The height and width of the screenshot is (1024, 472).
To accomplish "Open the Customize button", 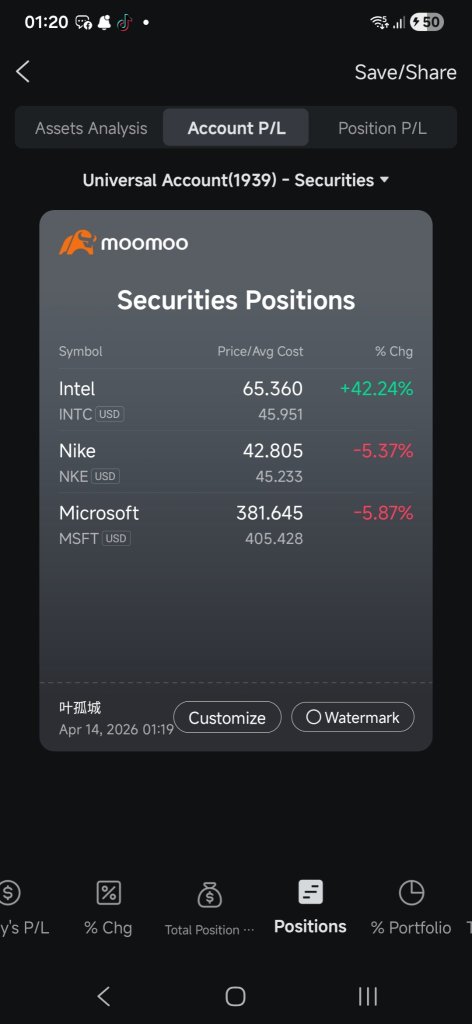I will click(227, 718).
